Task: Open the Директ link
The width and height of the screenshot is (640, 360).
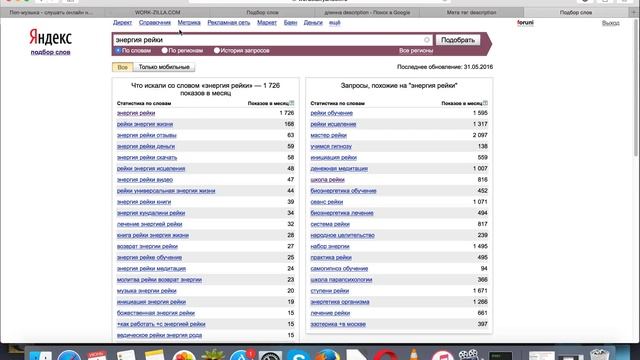Action: click(122, 23)
